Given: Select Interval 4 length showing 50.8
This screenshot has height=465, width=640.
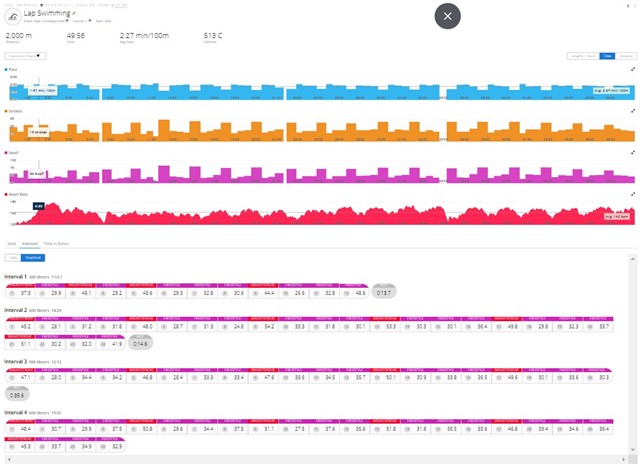Looking at the screenshot, I should (142, 427).
